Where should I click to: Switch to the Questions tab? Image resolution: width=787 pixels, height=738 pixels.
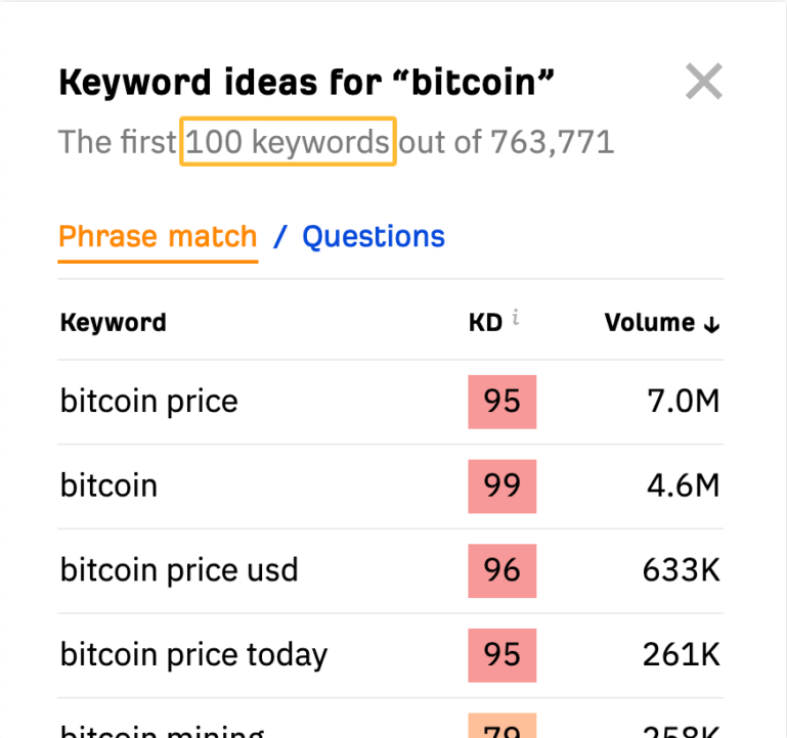tap(373, 237)
